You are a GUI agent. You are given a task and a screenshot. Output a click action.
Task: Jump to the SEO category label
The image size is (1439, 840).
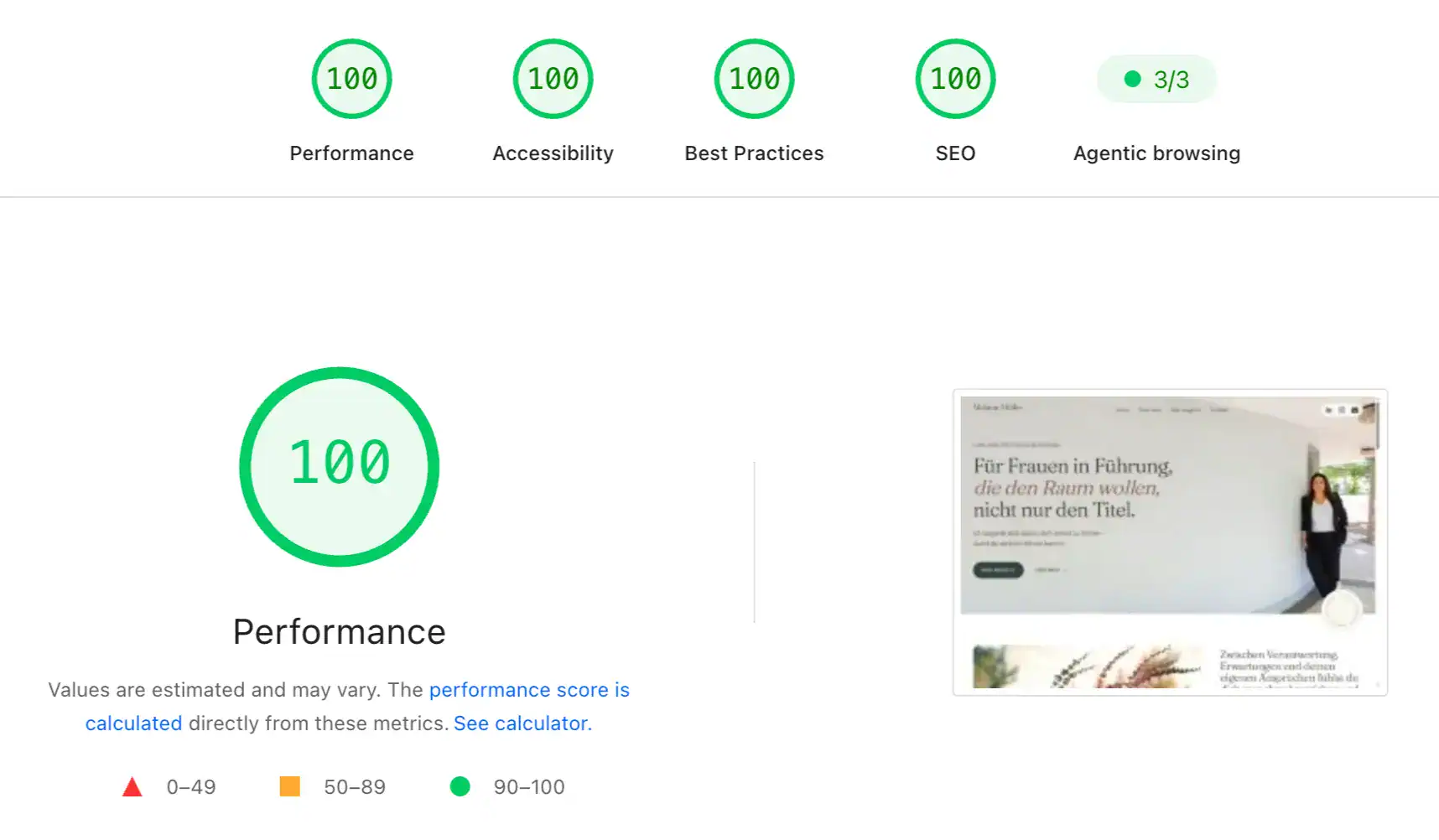(955, 153)
